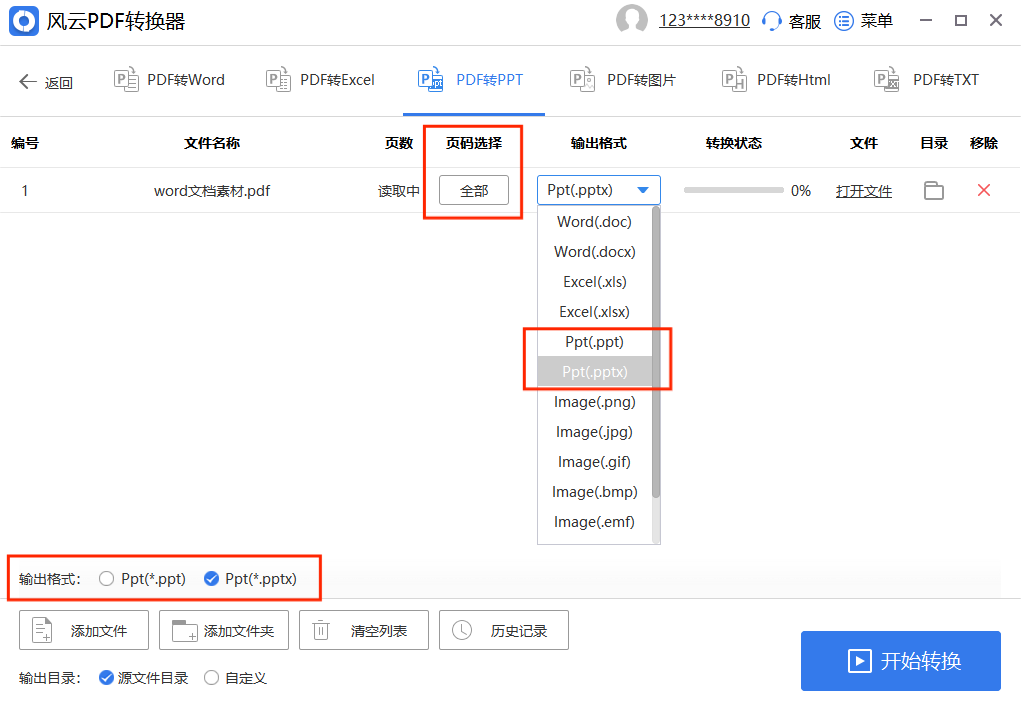
Task: Click the 历史记录 clock icon
Action: pos(462,630)
